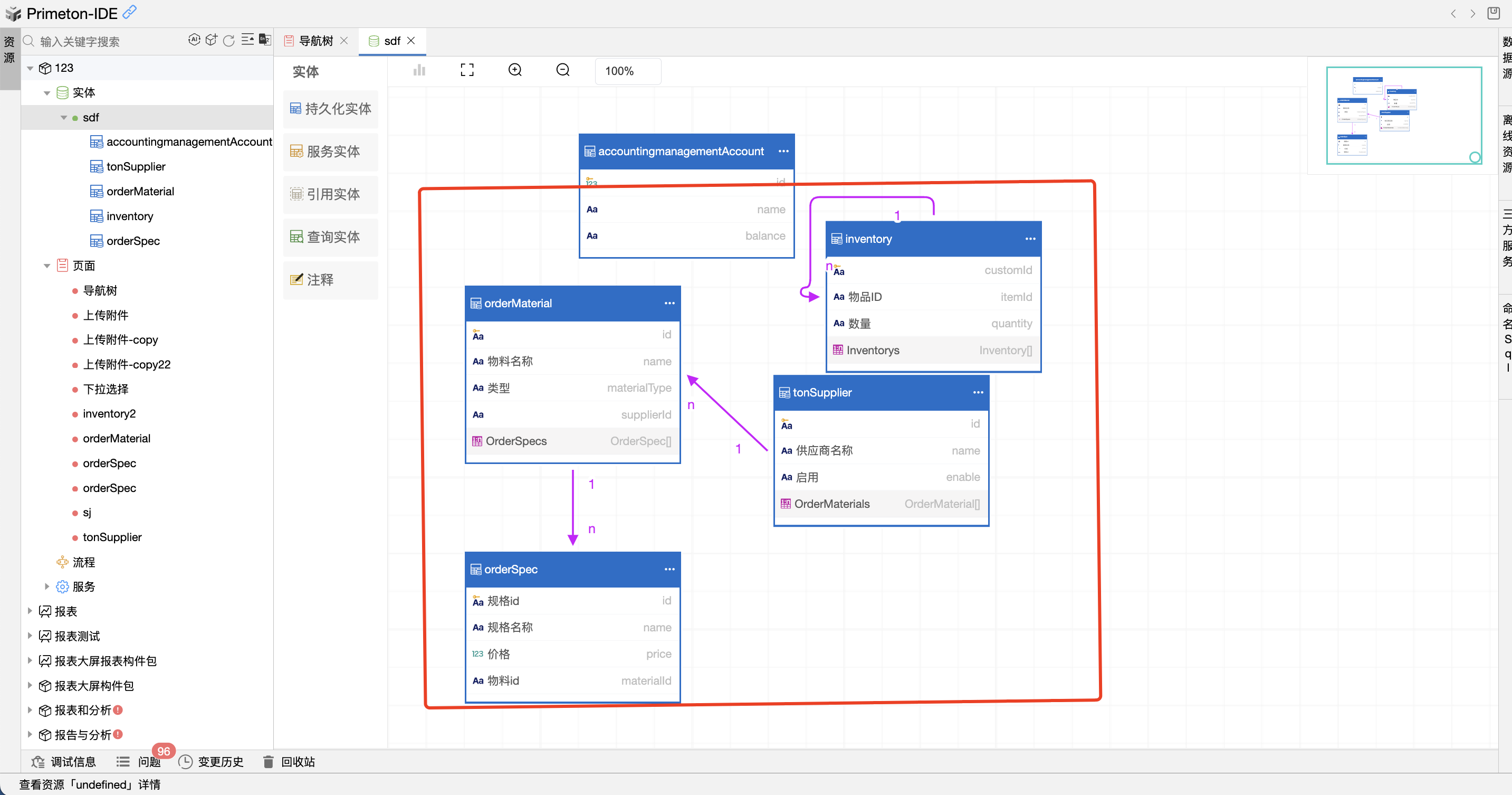
Task: Collapse the 页面 folder
Action: [x=46, y=266]
